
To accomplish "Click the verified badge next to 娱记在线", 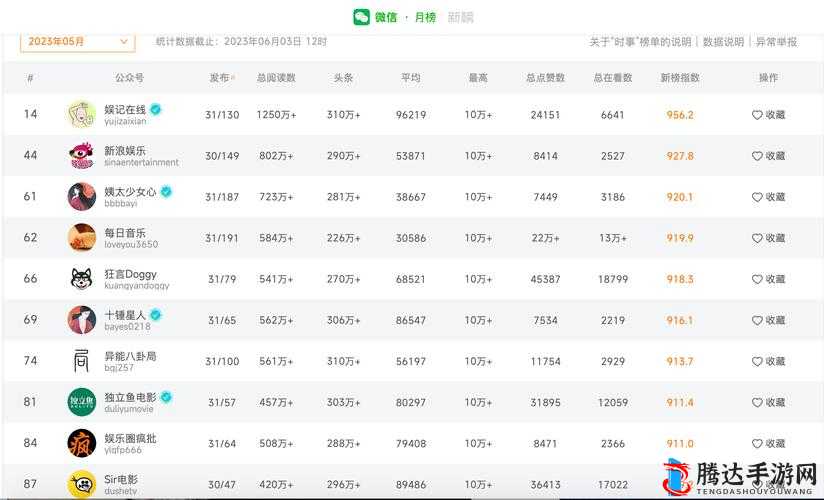I will coord(156,109).
